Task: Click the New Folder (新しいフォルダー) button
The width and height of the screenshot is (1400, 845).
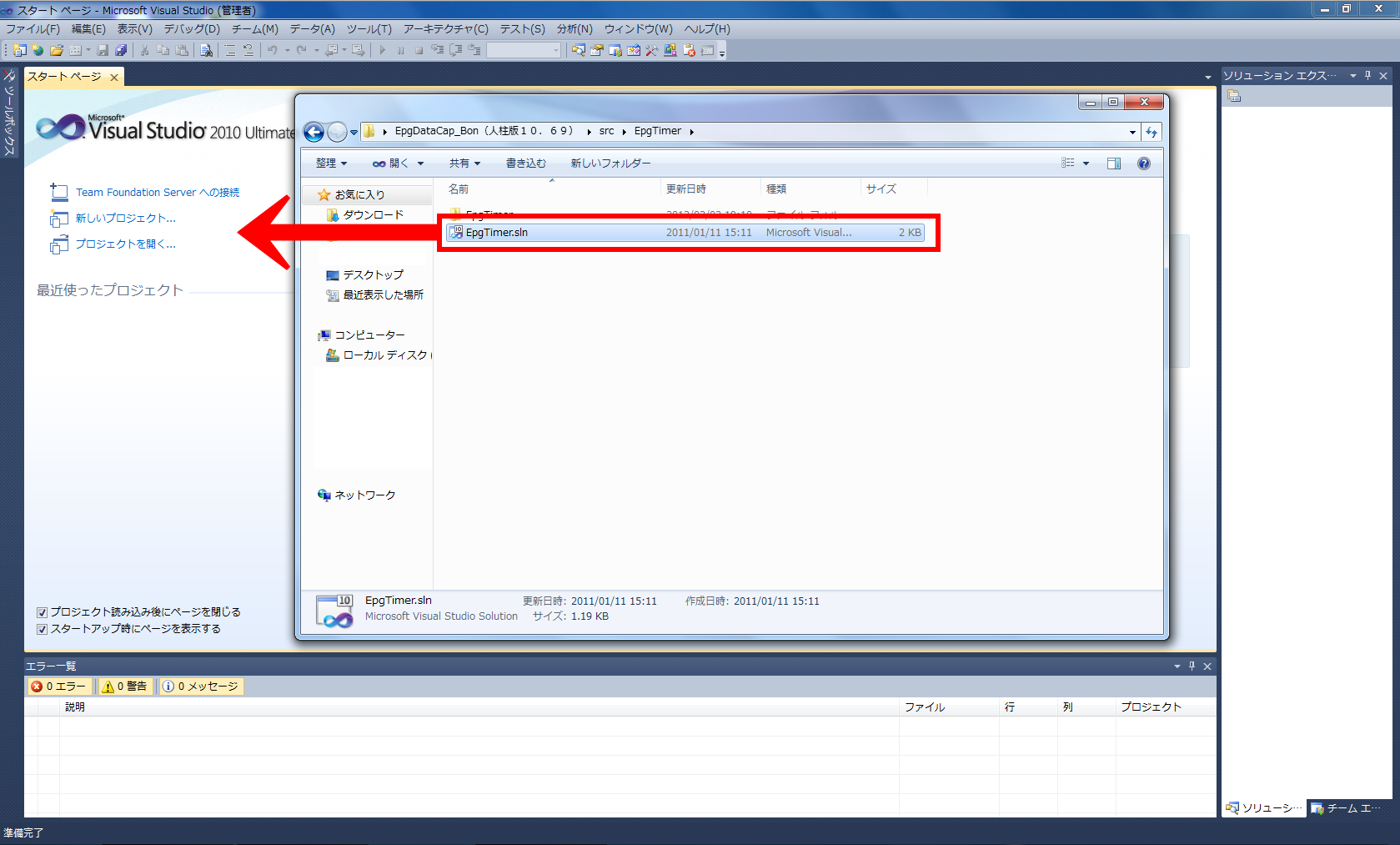Action: click(610, 163)
